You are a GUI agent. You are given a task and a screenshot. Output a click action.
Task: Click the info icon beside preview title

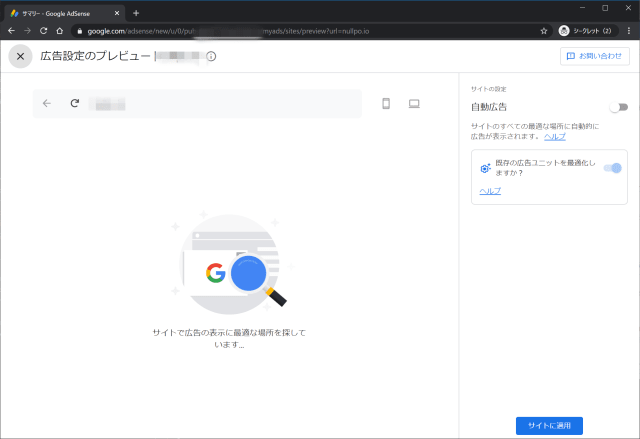point(211,56)
